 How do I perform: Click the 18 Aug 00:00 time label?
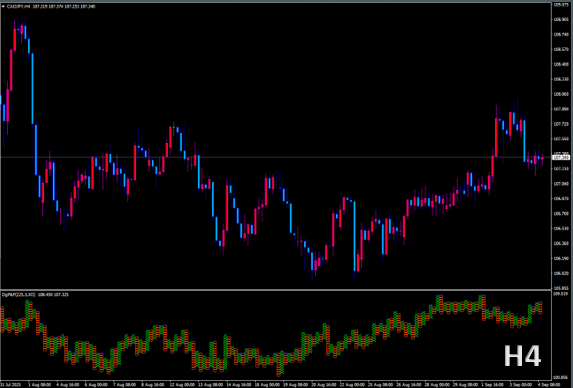point(267,385)
